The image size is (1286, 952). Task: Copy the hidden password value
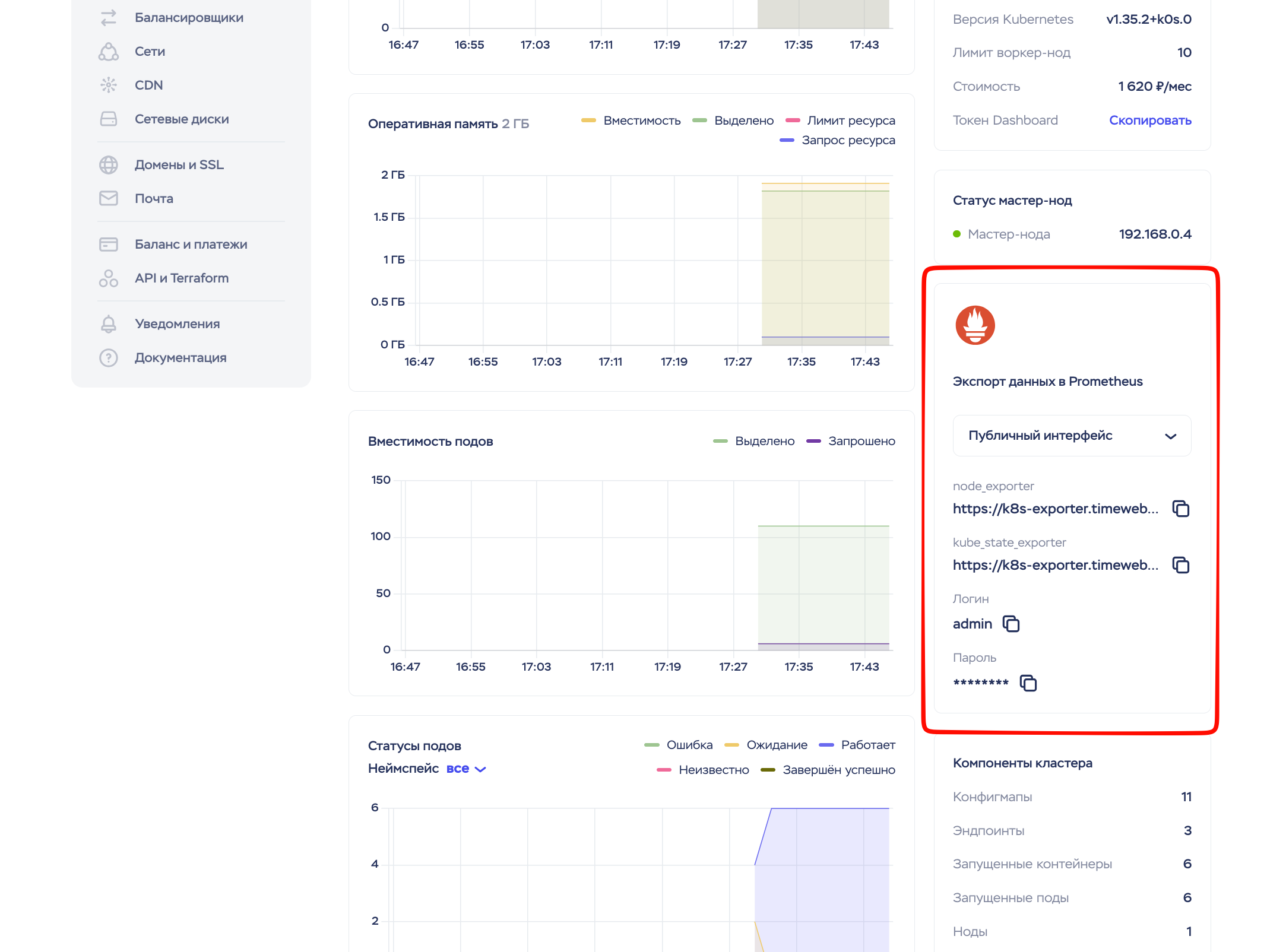point(1028,683)
